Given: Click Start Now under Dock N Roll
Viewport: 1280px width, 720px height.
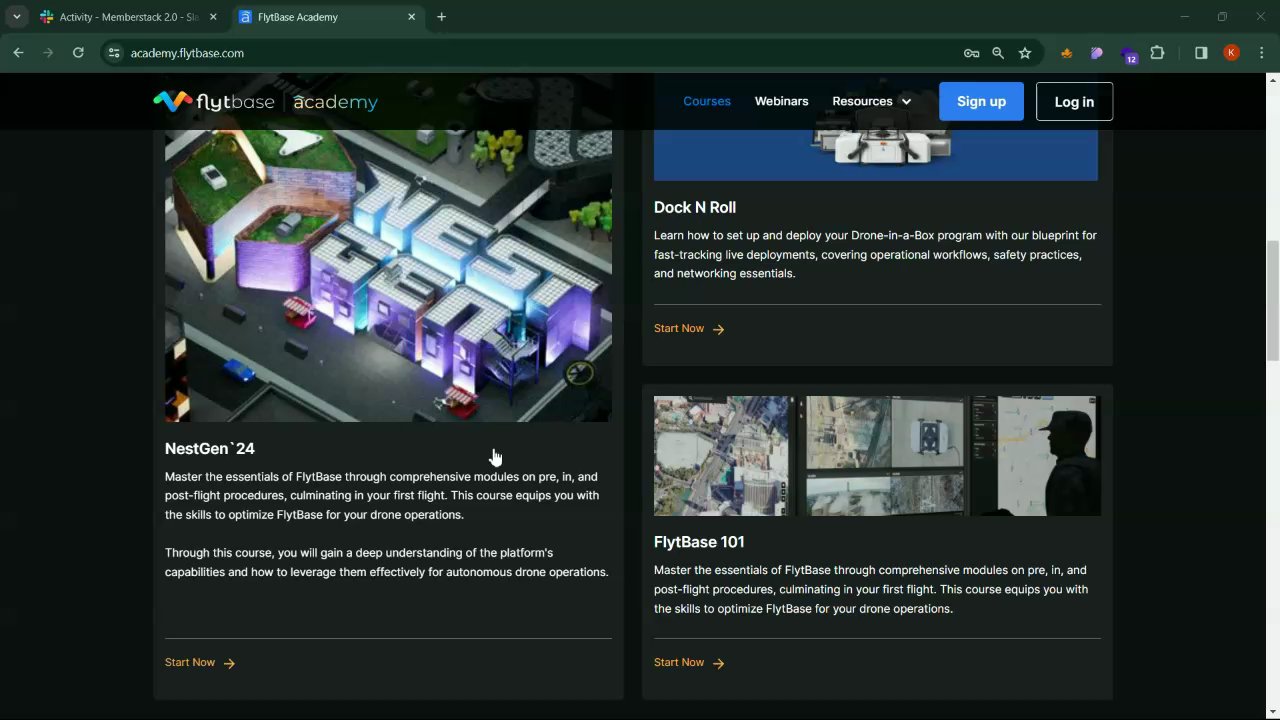Looking at the screenshot, I should point(679,329).
